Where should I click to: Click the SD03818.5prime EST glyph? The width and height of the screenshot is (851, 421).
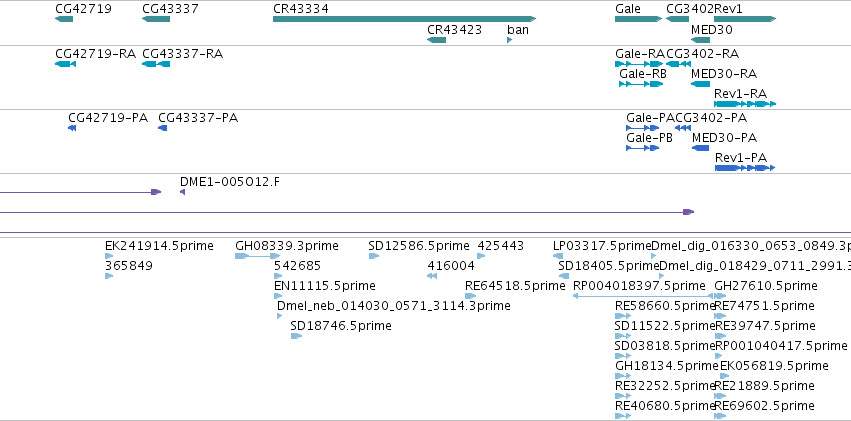click(x=623, y=356)
